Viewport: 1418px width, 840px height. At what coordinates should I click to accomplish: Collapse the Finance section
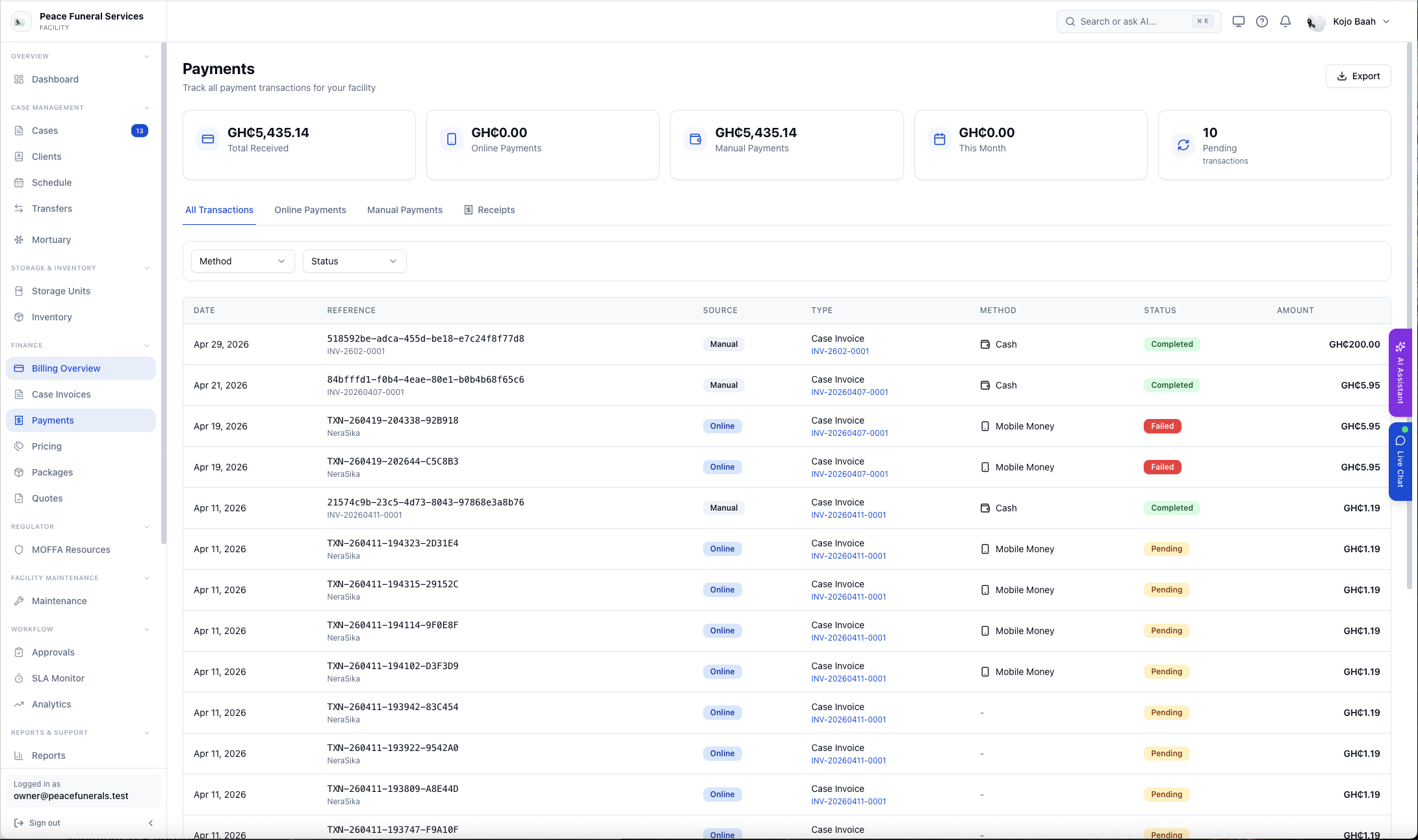click(147, 346)
